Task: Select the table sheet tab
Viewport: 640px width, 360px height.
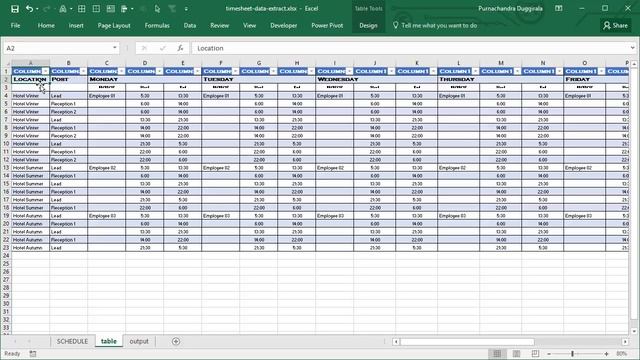Action: tap(109, 341)
